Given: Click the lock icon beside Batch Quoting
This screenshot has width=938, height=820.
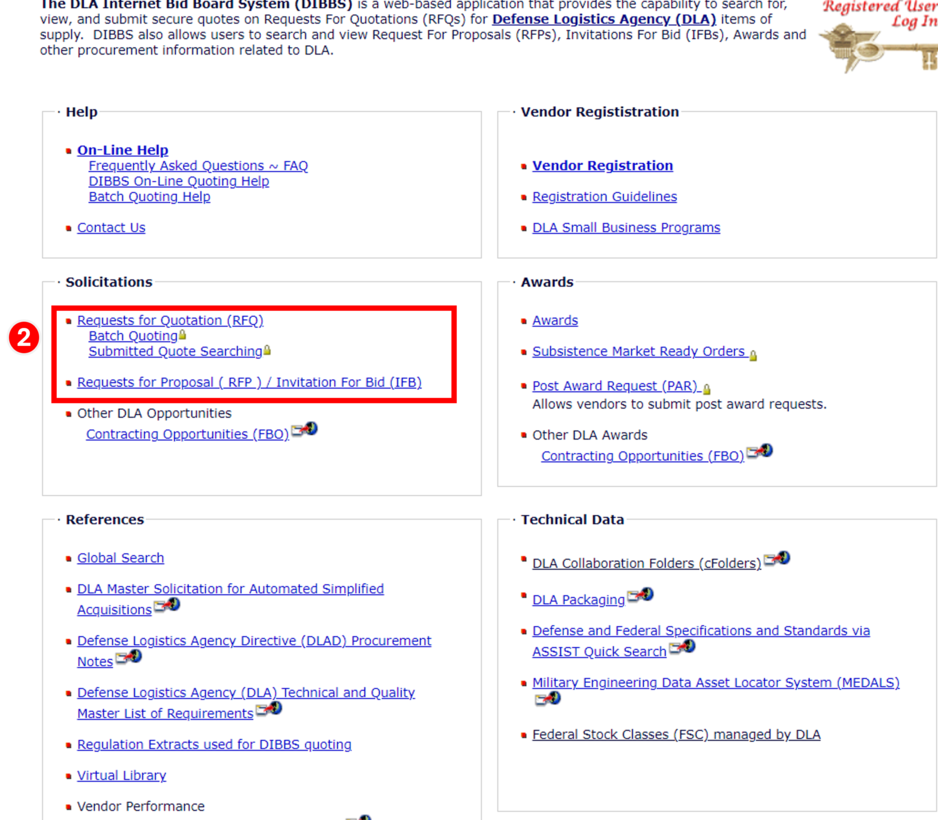Looking at the screenshot, I should coord(182,335).
